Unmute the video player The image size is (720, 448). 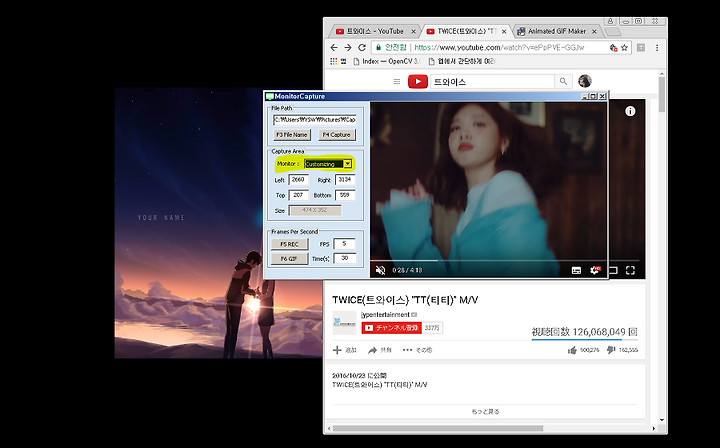(x=380, y=270)
